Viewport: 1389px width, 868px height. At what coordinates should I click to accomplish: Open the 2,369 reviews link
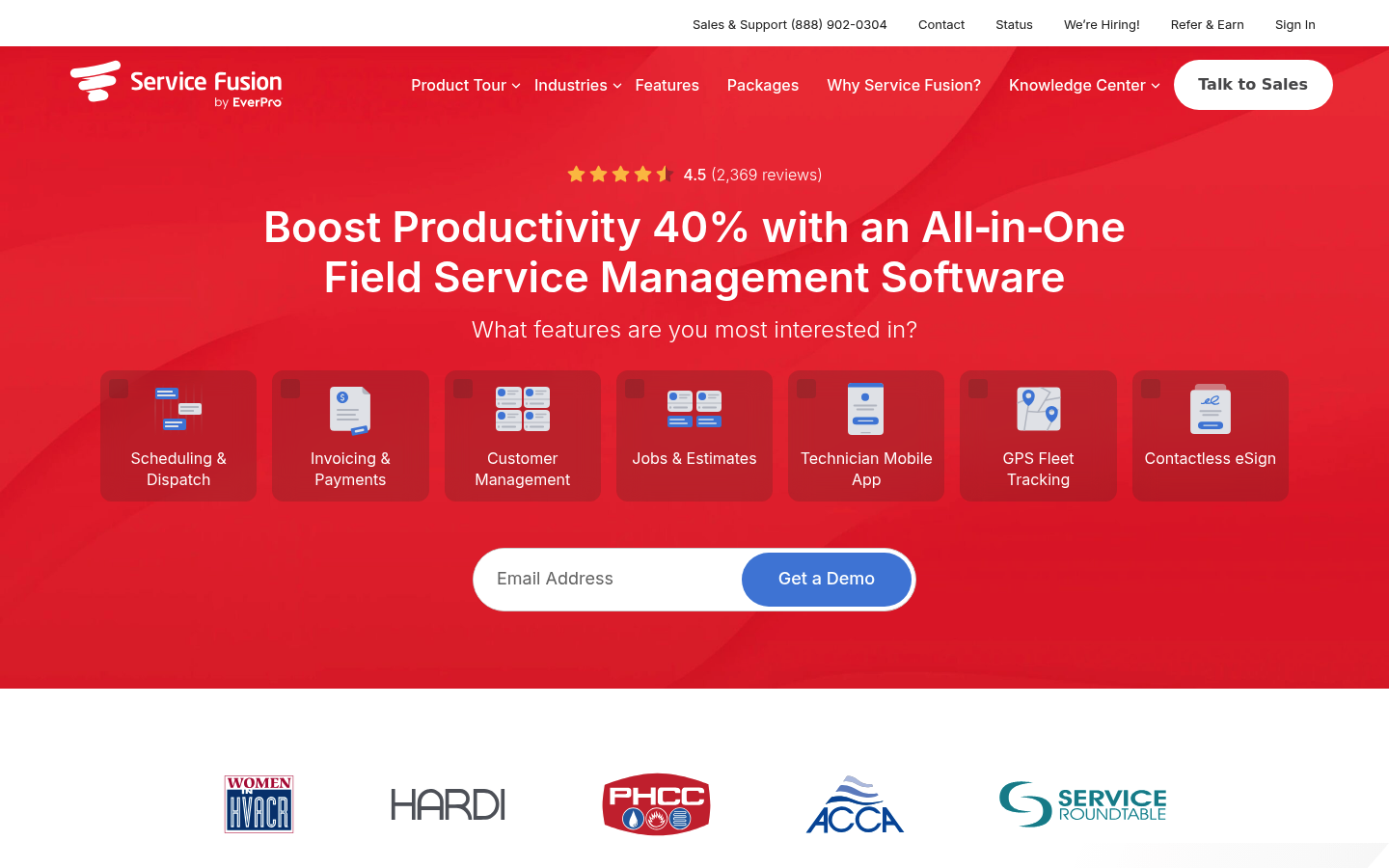click(765, 175)
